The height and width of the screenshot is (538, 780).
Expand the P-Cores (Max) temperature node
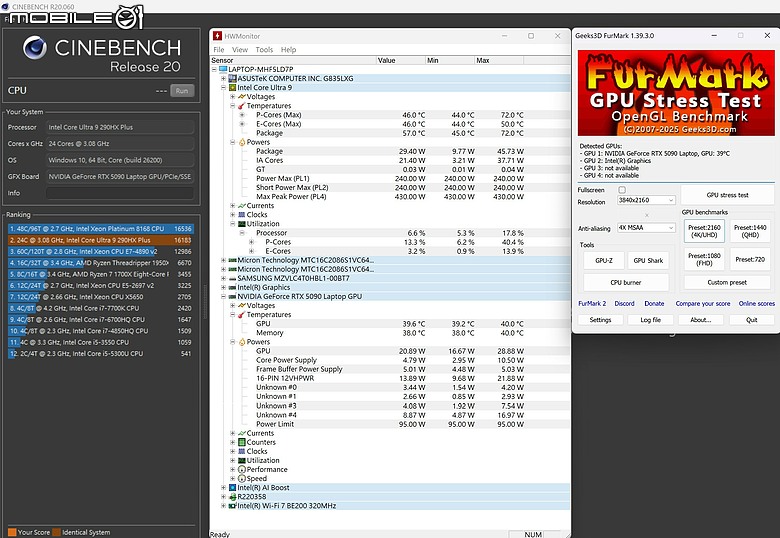(x=242, y=115)
